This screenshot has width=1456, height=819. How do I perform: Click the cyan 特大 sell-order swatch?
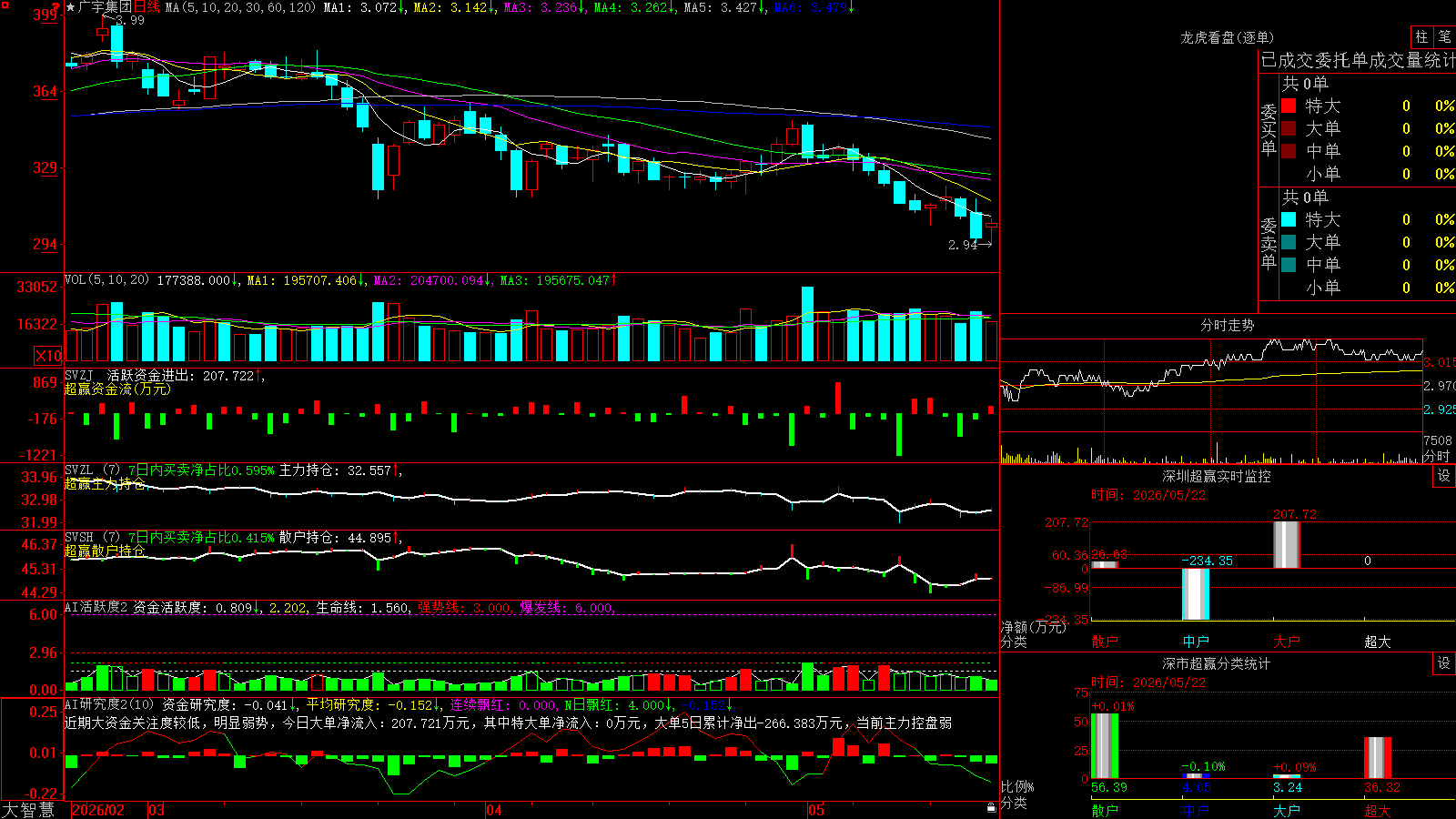[x=1289, y=219]
